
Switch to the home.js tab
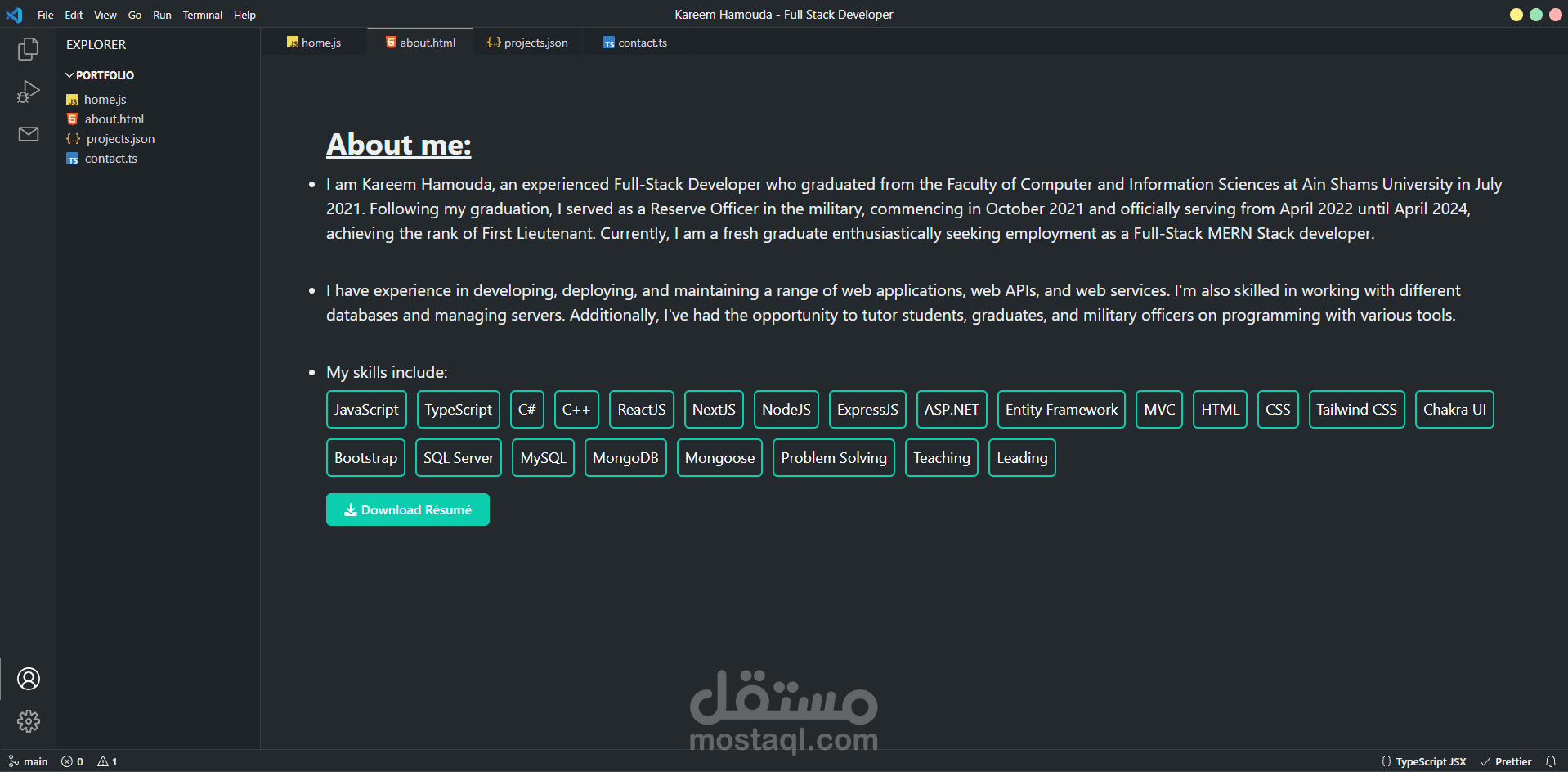click(314, 43)
